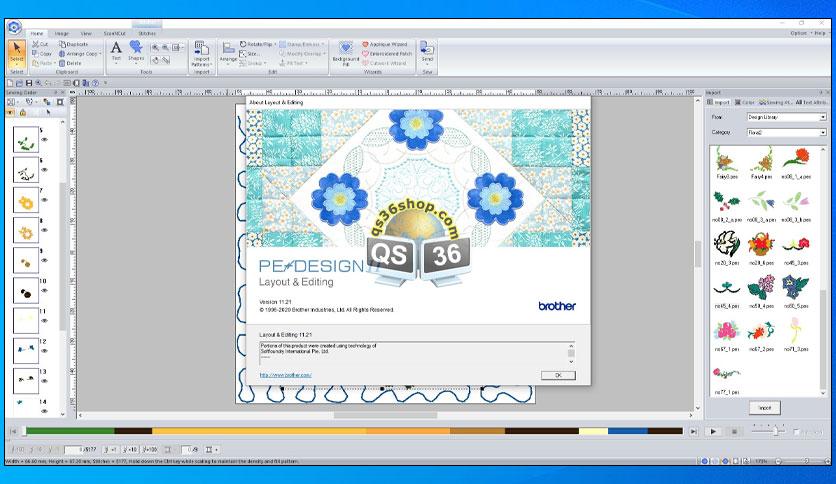Screen dimensions: 836x484
Task: Click the green segment of thread color bar
Action: (70, 431)
